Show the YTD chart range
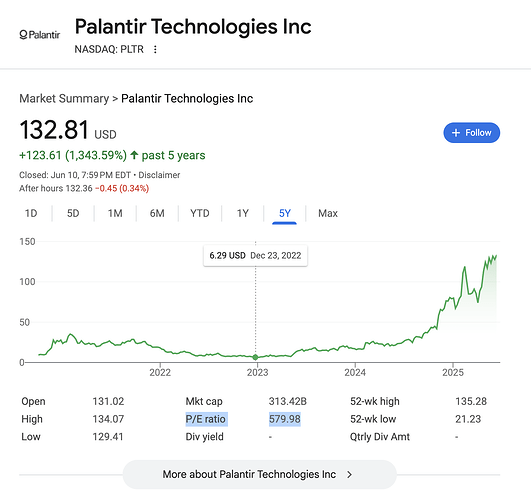The image size is (531, 500). (x=200, y=213)
